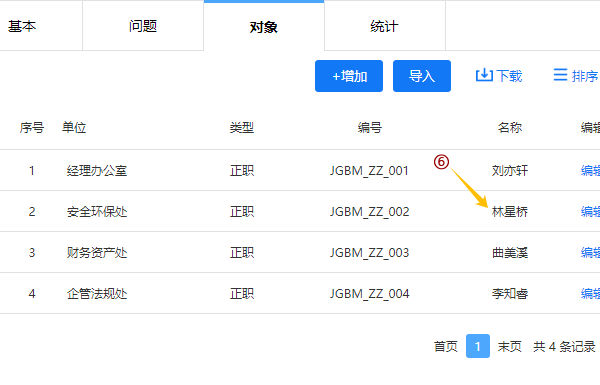
Task: Click the 编号 column header
Action: pos(370,127)
